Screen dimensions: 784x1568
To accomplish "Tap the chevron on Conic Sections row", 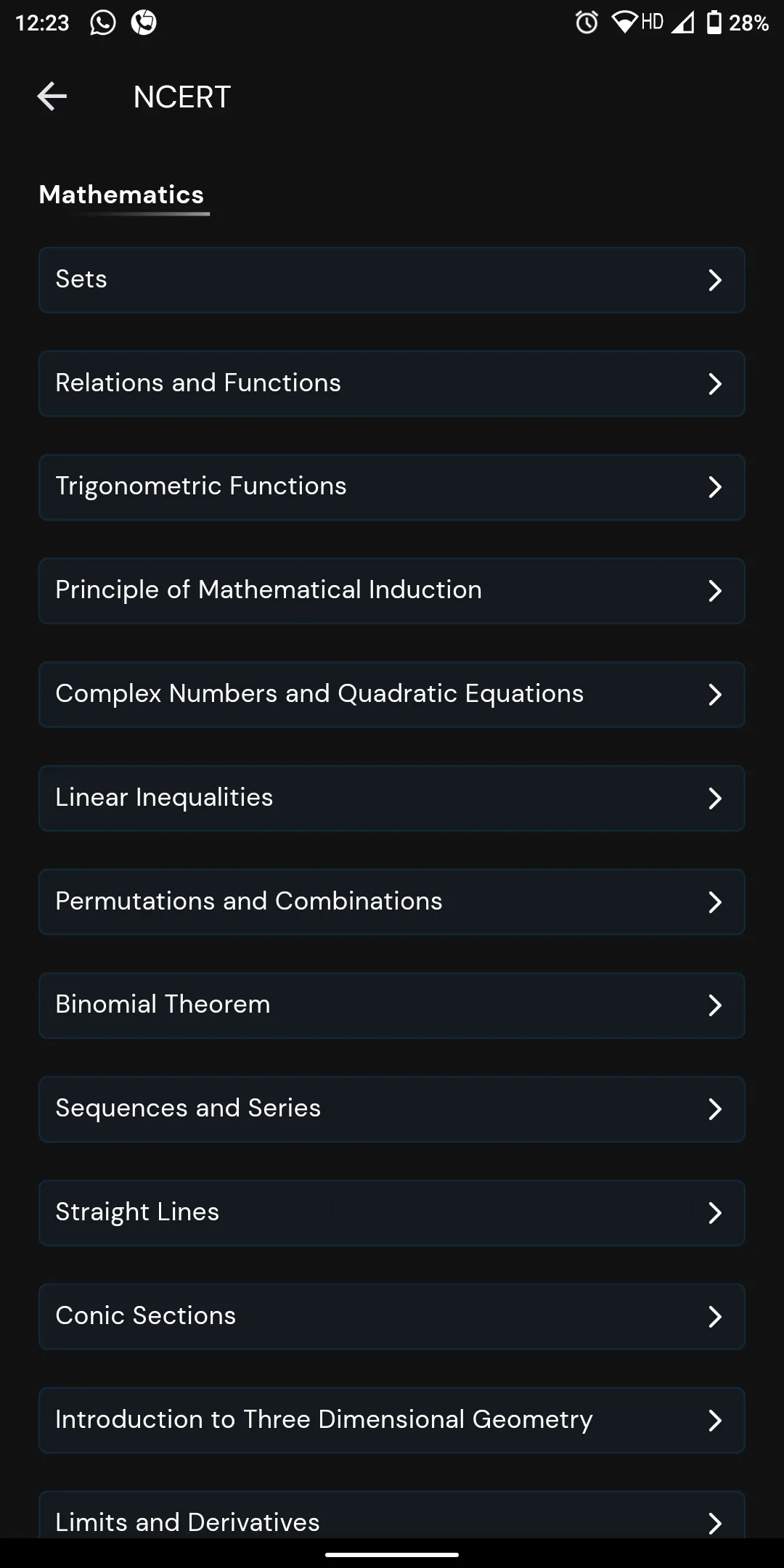I will point(715,1317).
